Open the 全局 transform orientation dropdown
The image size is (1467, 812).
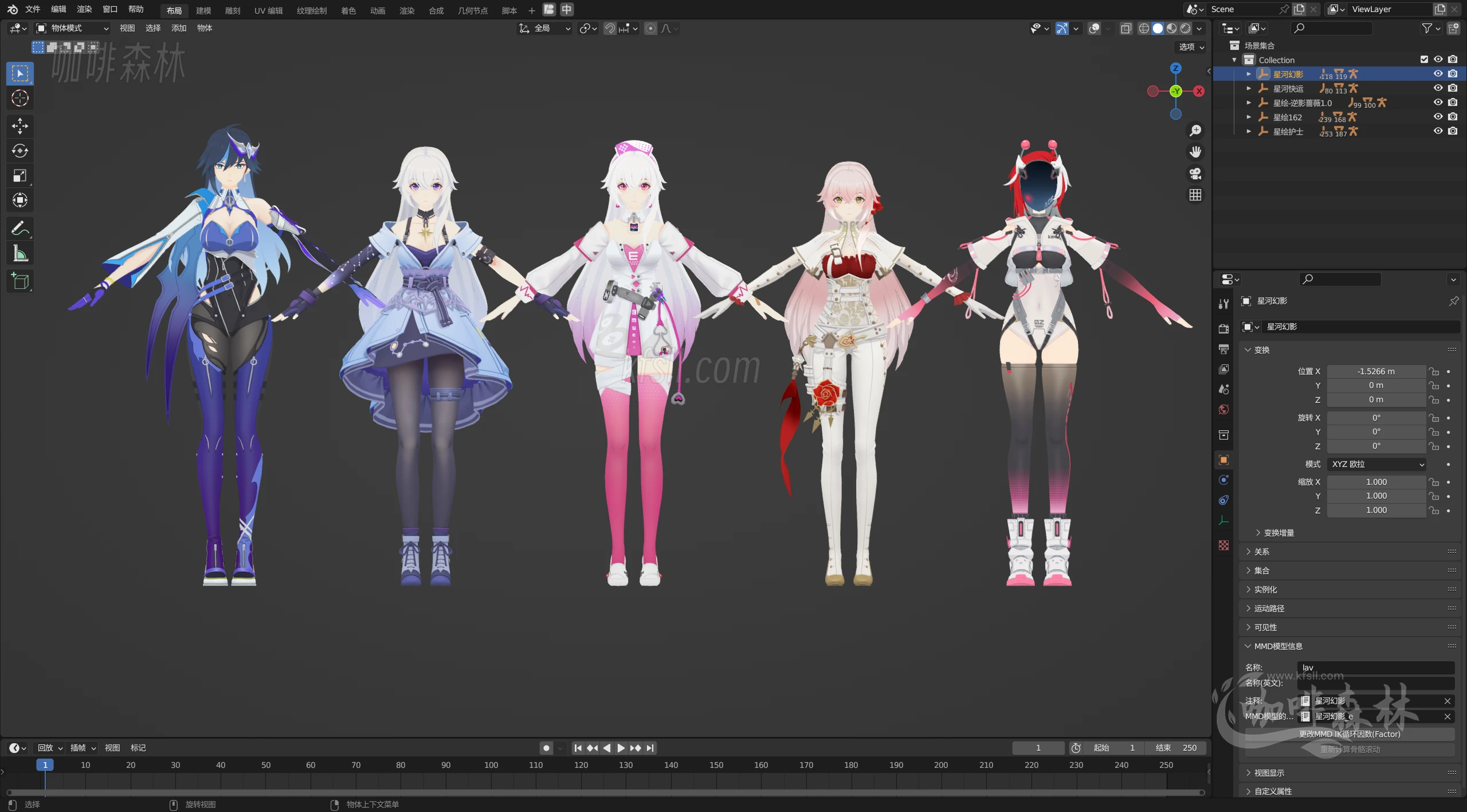(544, 28)
